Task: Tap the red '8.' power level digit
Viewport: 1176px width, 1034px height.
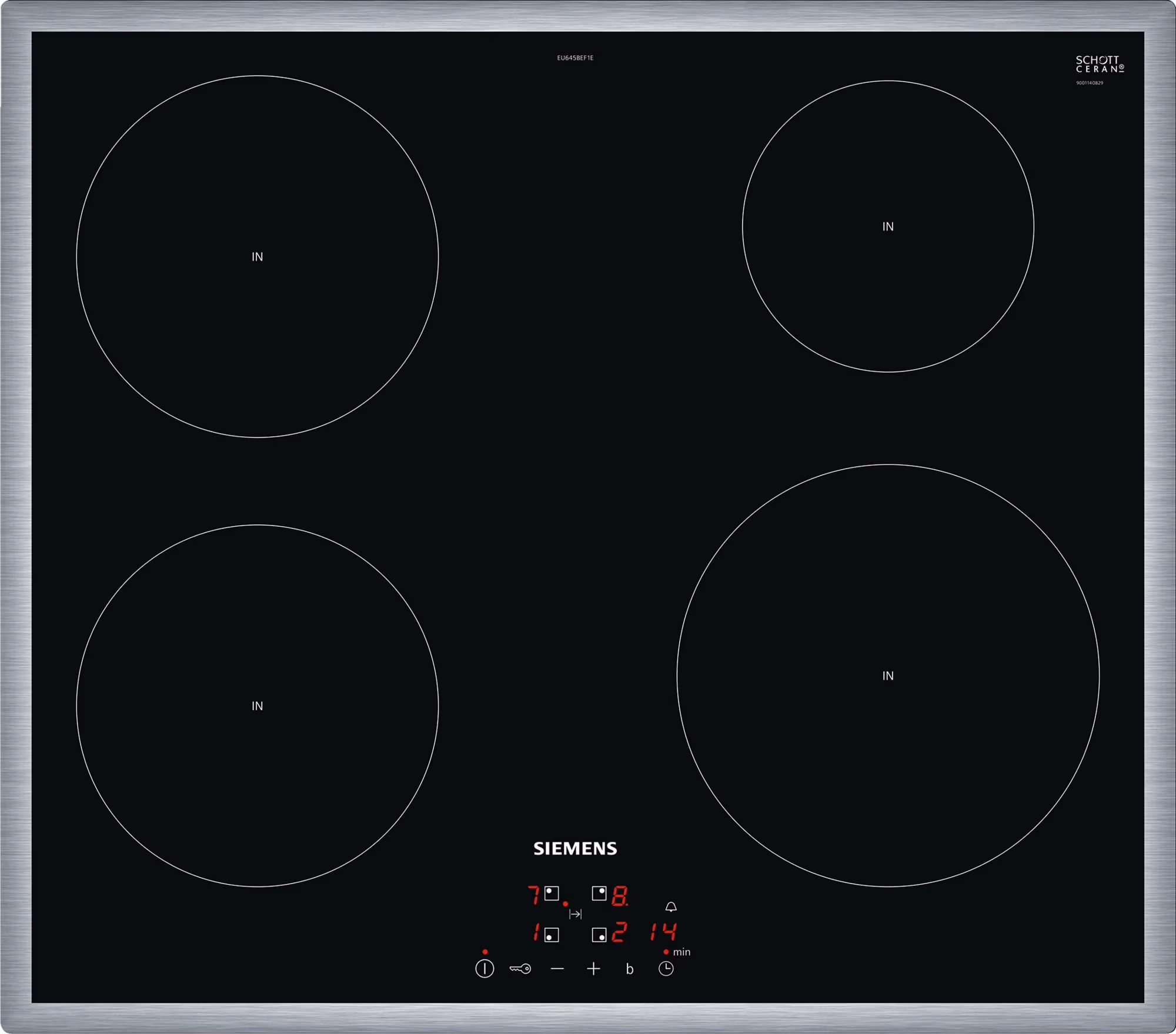Action: coord(620,895)
